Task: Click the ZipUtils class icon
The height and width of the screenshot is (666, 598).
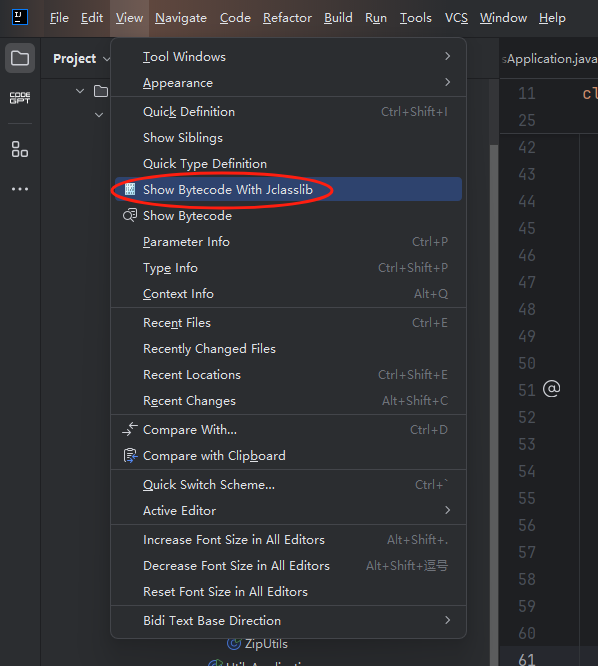Action: 234,643
